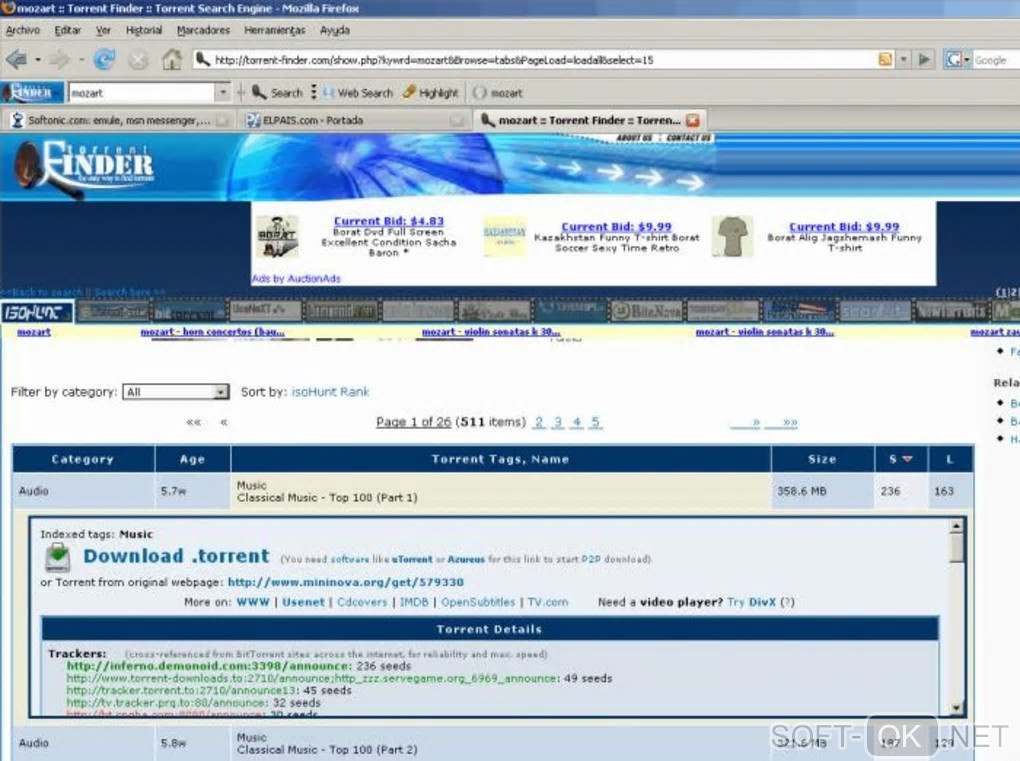Open the address bar history dropdown
Screen dimensions: 1020x761
[x=904, y=60]
